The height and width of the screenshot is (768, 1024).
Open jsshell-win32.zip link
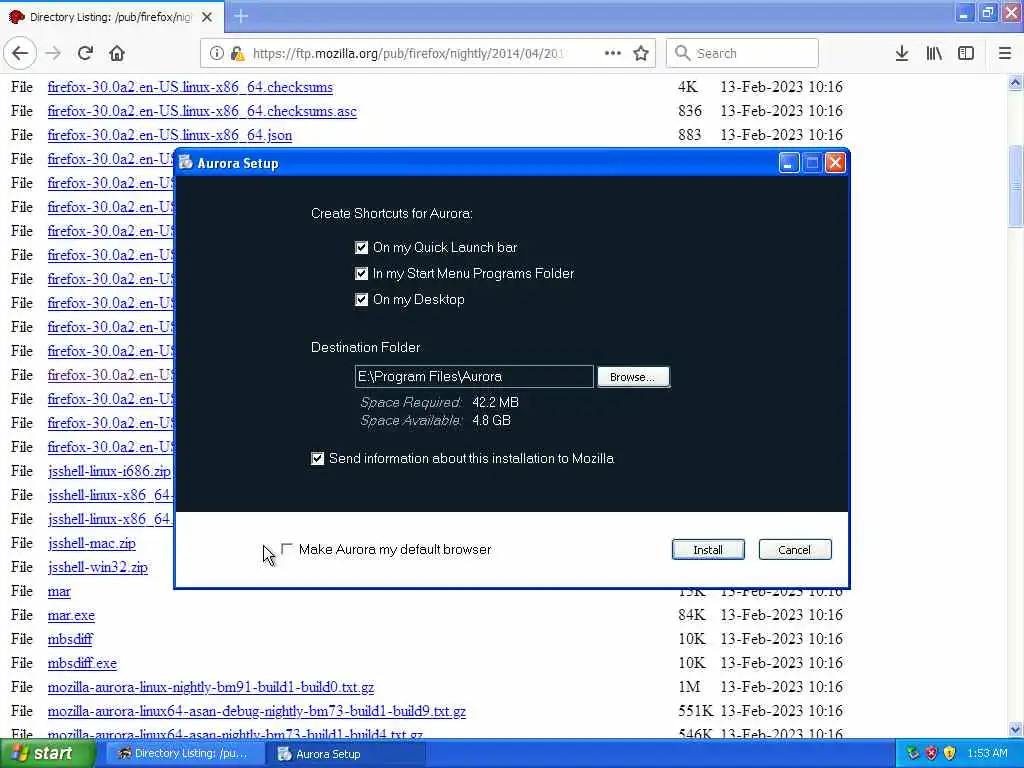tap(97, 567)
